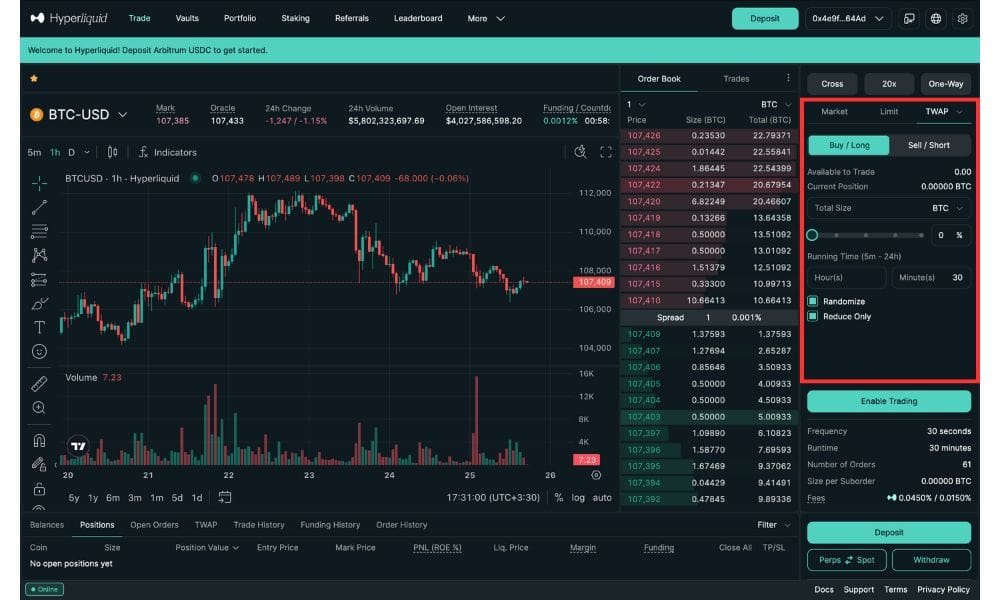Lock all drawing tools

tap(39, 488)
